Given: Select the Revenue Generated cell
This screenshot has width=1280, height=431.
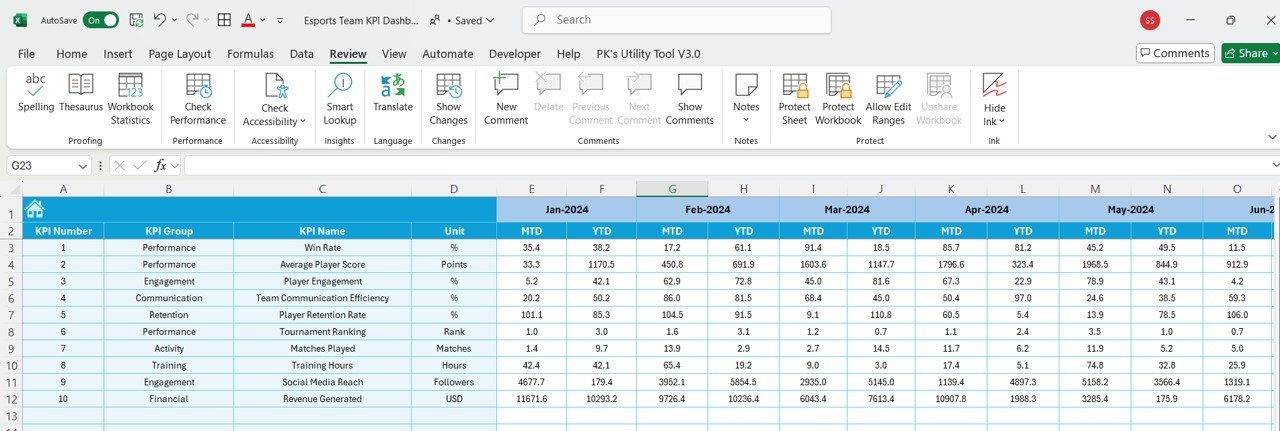Looking at the screenshot, I should point(322,398).
